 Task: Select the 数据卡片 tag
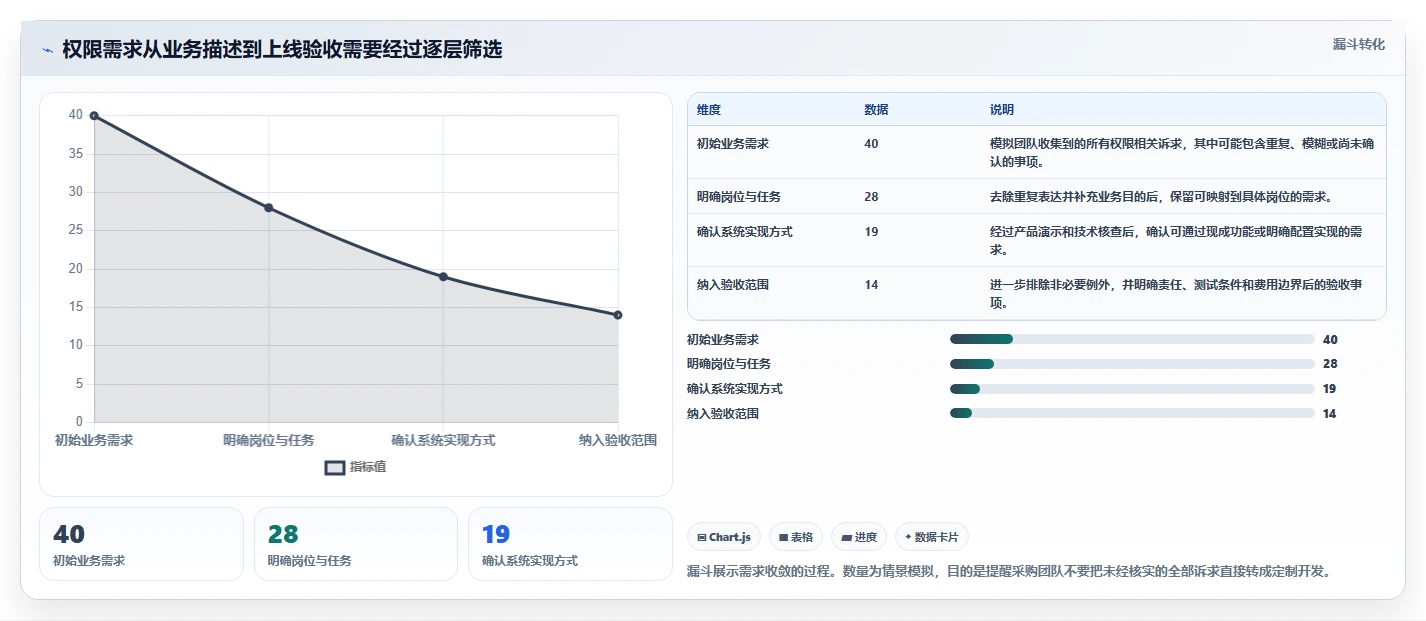(x=932, y=537)
